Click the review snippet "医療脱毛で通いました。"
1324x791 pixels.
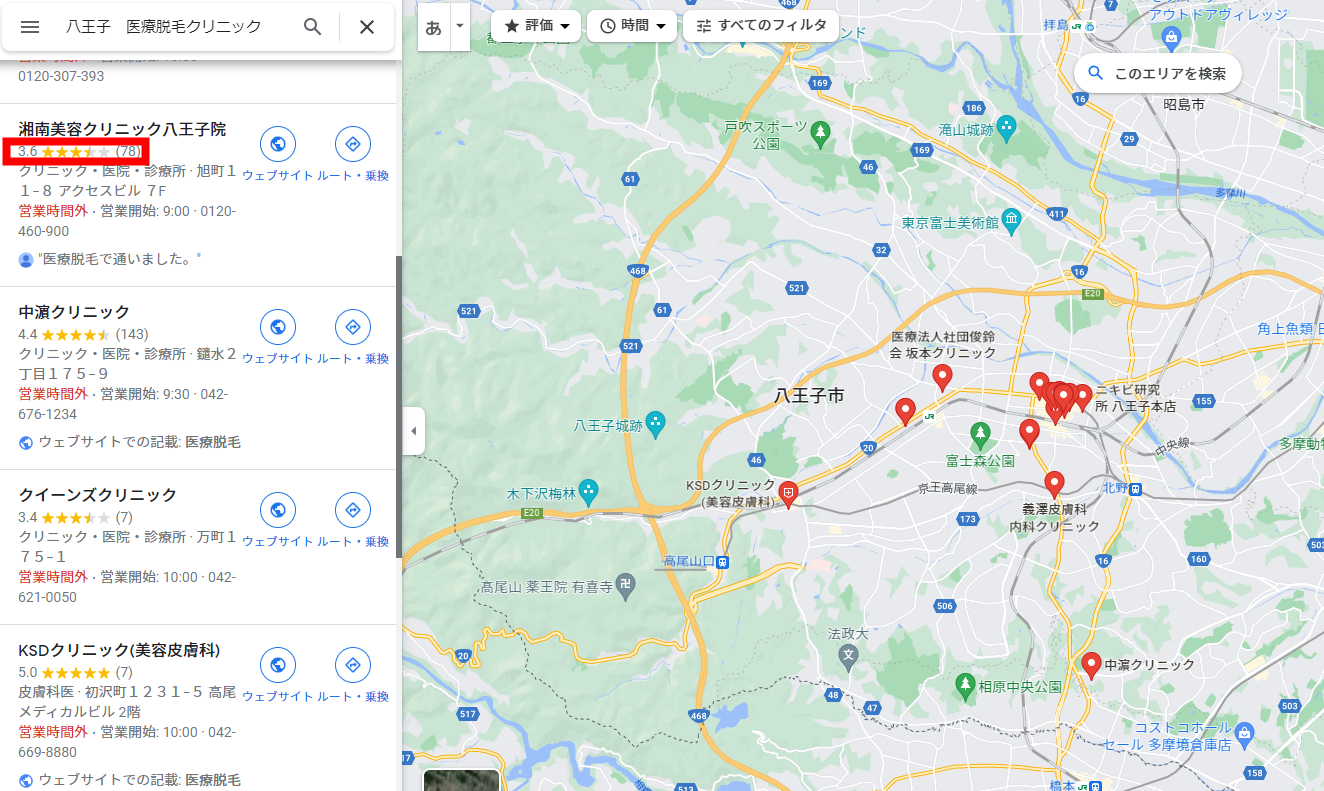(x=120, y=259)
